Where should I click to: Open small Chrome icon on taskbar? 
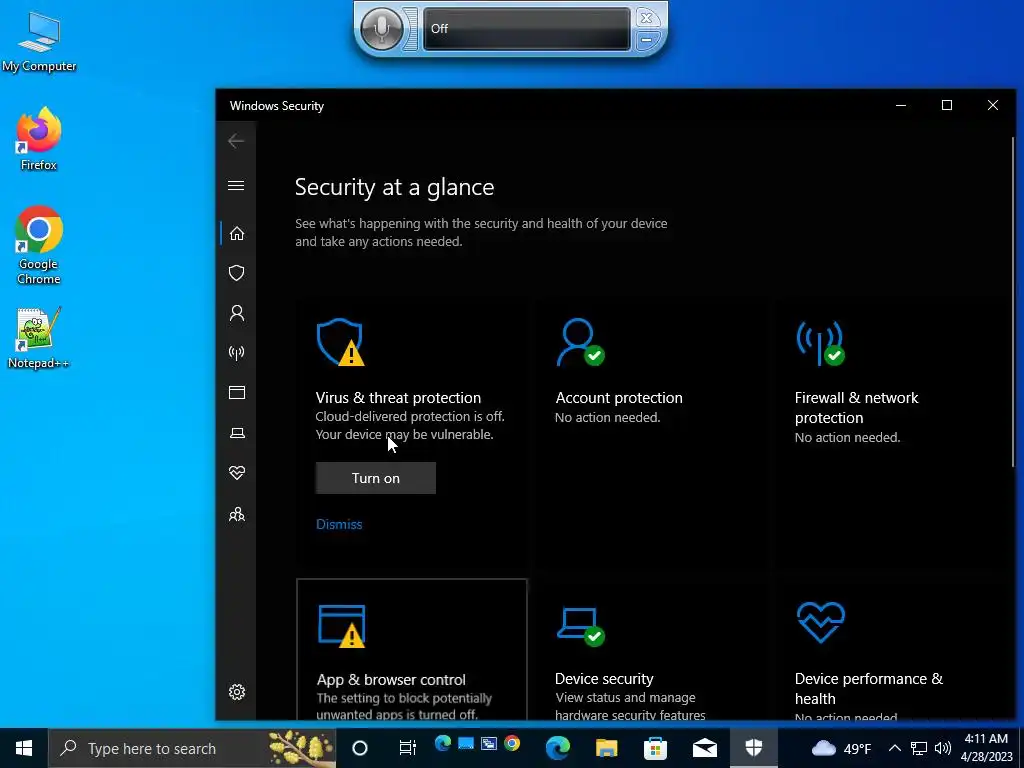[512, 743]
